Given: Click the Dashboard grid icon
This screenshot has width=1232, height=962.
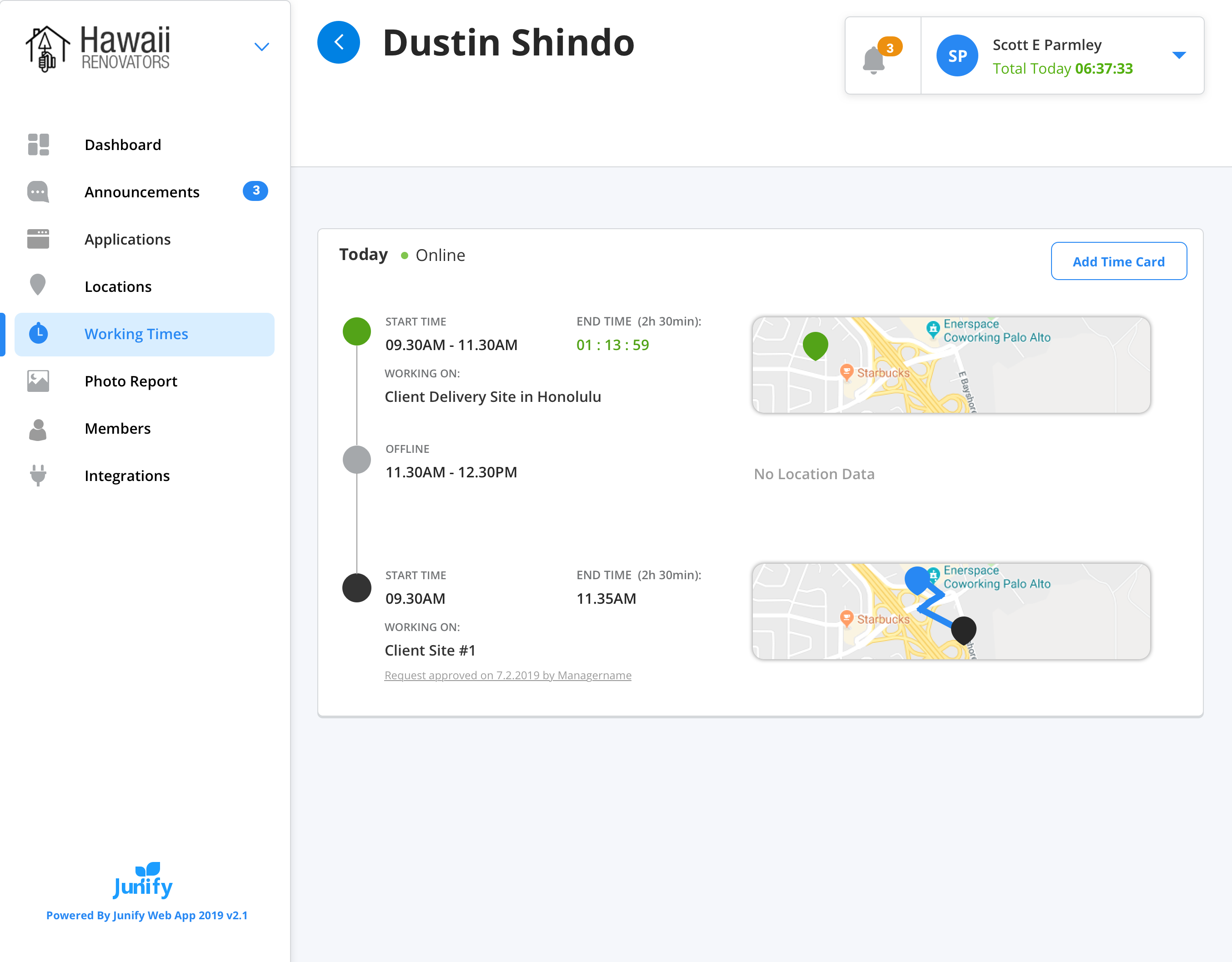Looking at the screenshot, I should [x=38, y=145].
